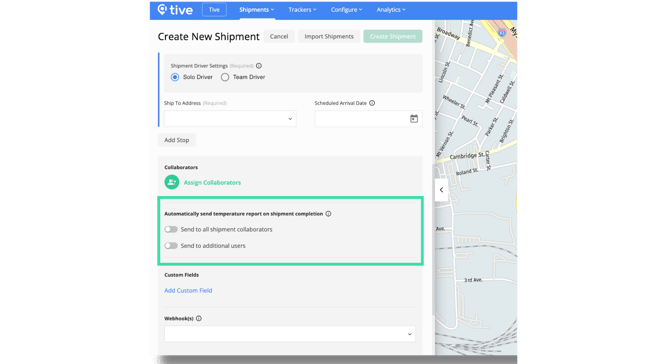The width and height of the screenshot is (670, 364).
Task: Click the Tive account button
Action: pyautogui.click(x=214, y=9)
